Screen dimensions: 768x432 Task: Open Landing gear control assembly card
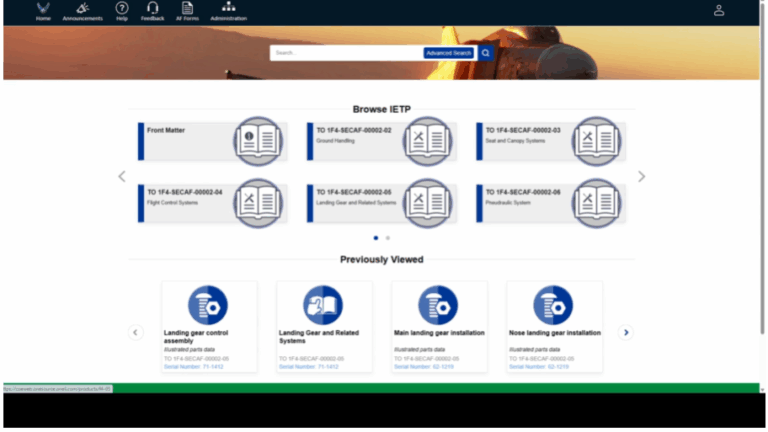(x=208, y=327)
